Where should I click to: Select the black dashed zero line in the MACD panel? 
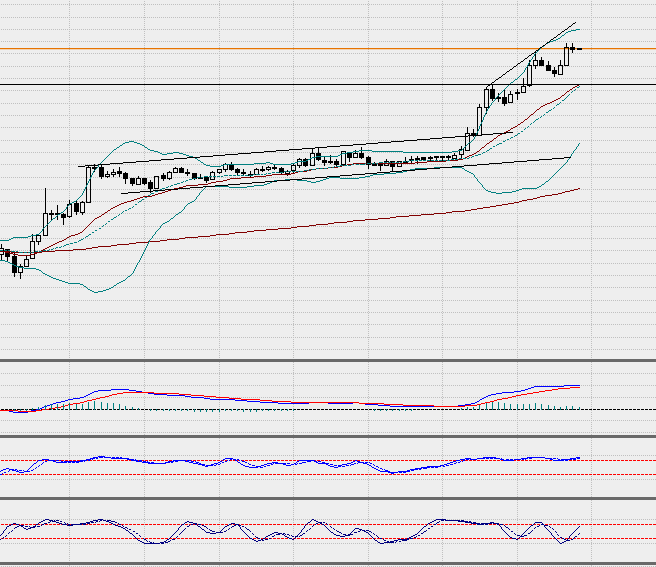coord(328,410)
